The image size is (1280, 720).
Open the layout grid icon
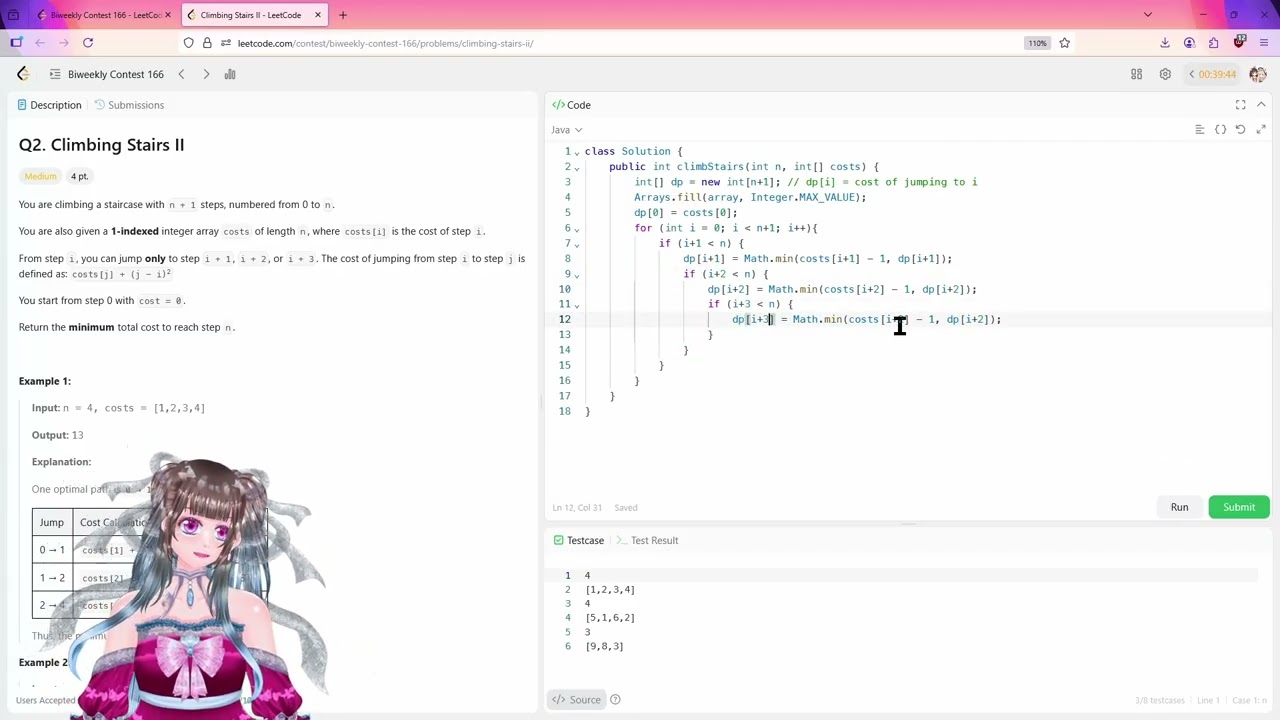click(1136, 74)
